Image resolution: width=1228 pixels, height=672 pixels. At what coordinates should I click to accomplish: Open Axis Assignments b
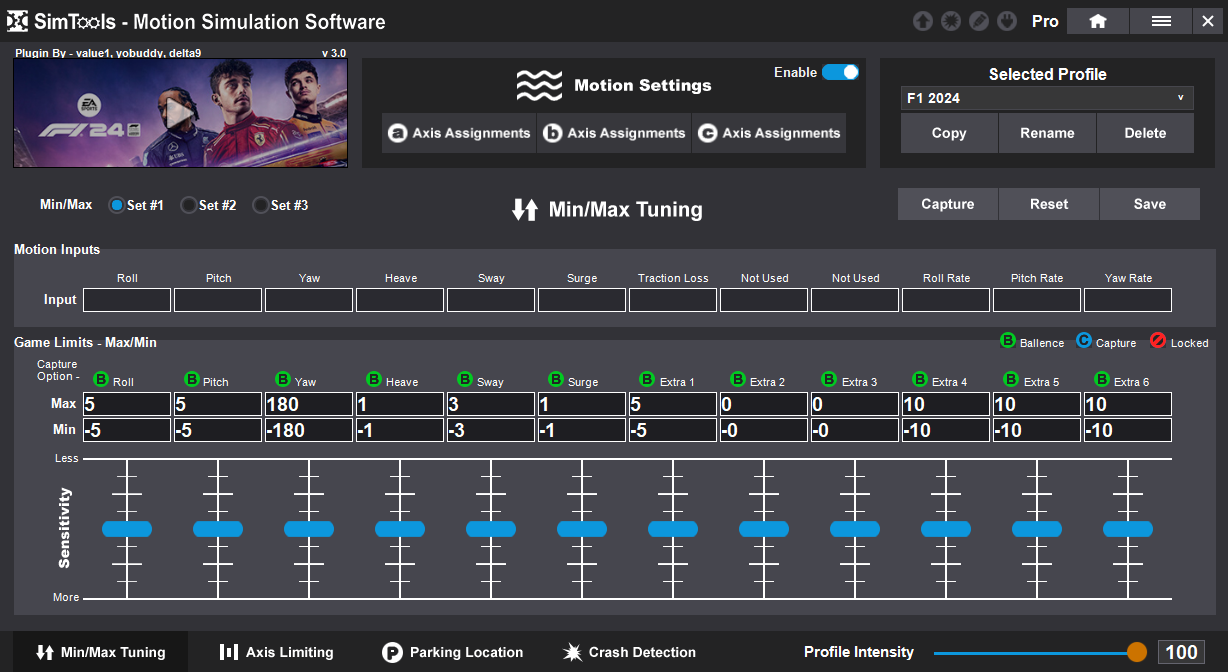614,133
